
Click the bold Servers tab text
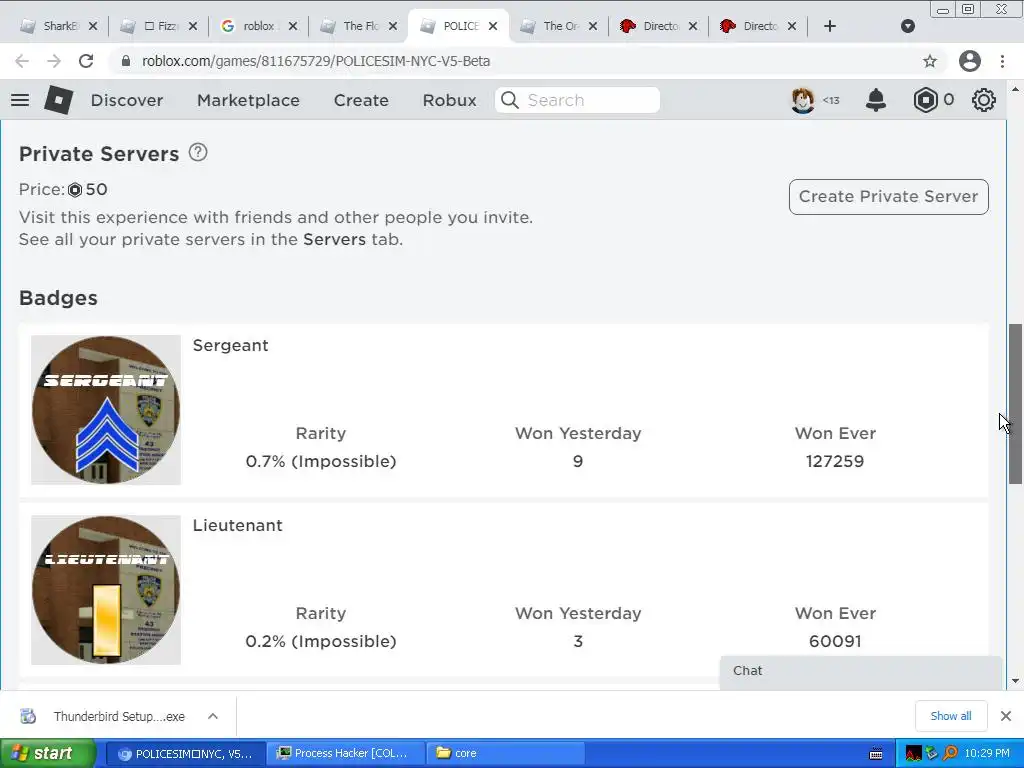(334, 240)
